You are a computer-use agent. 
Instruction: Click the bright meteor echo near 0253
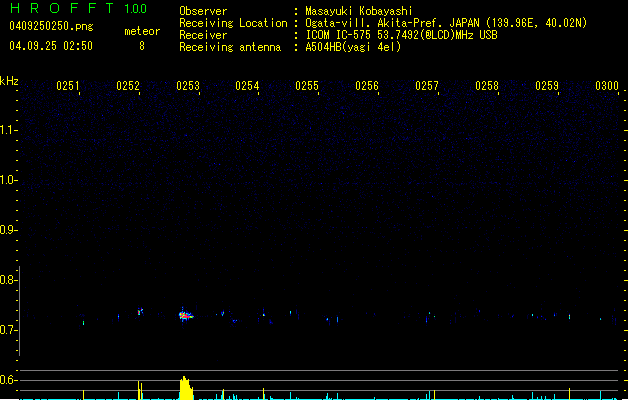click(186, 315)
